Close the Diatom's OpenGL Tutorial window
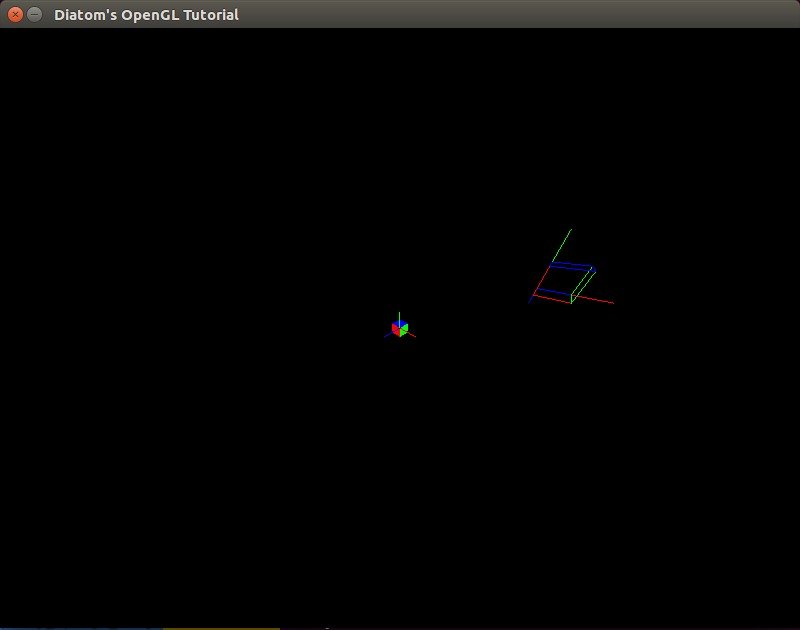The width and height of the screenshot is (800, 630). click(15, 14)
